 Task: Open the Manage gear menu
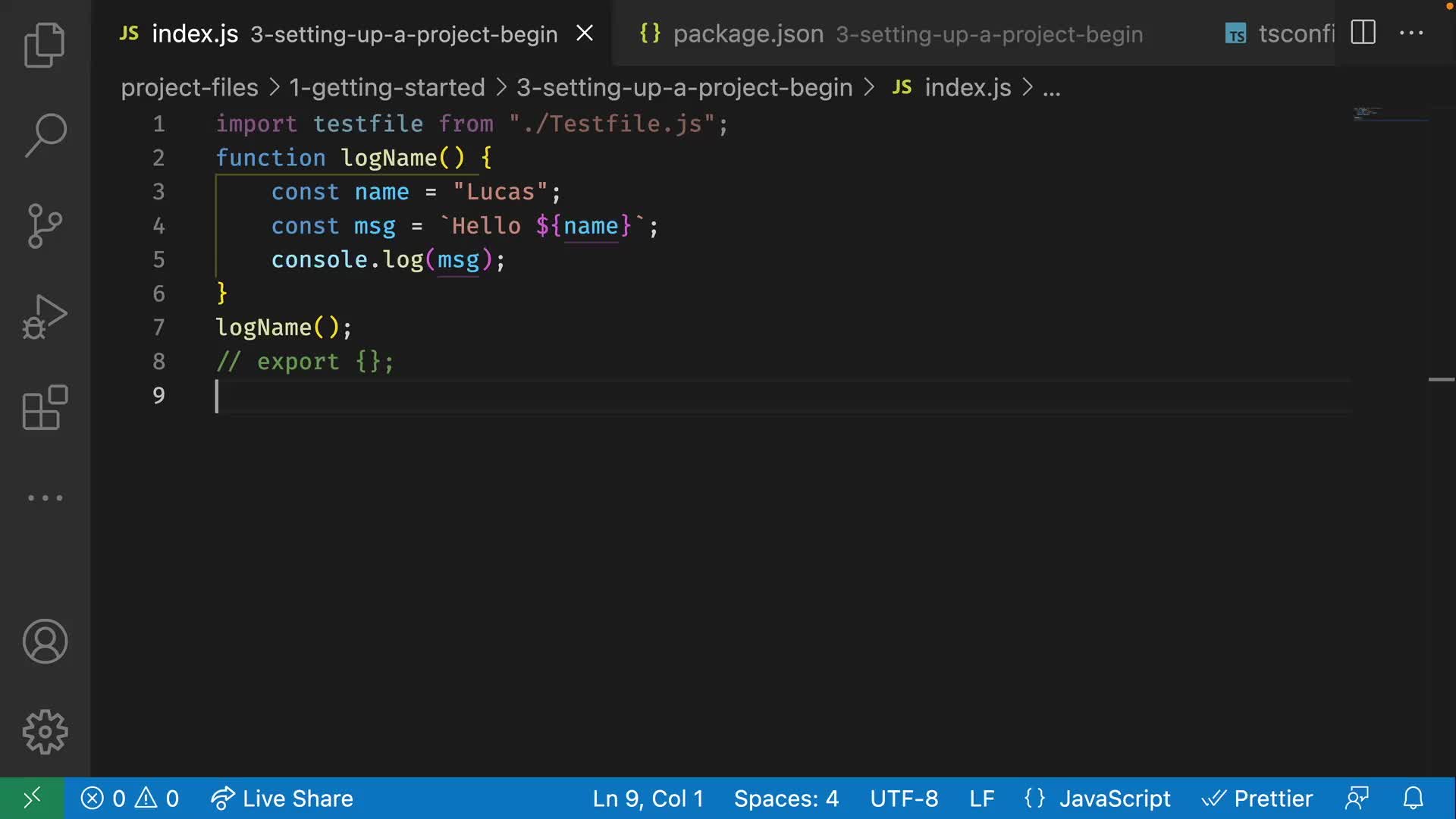tap(45, 732)
